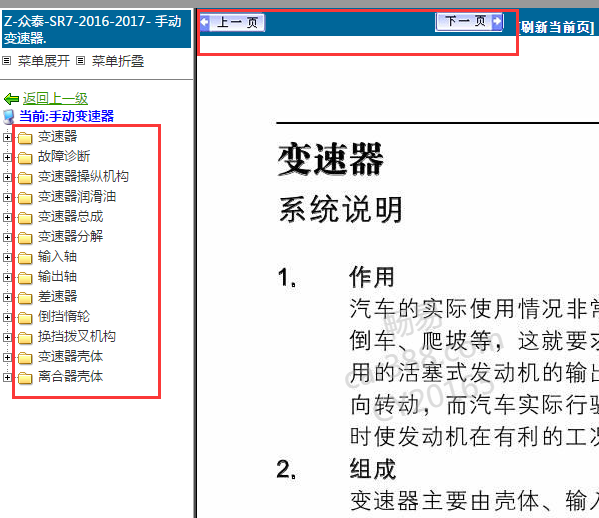Screen dimensions: 599x518
Task: Expand the 倒挡惰轮 tree node
Action: (7, 317)
